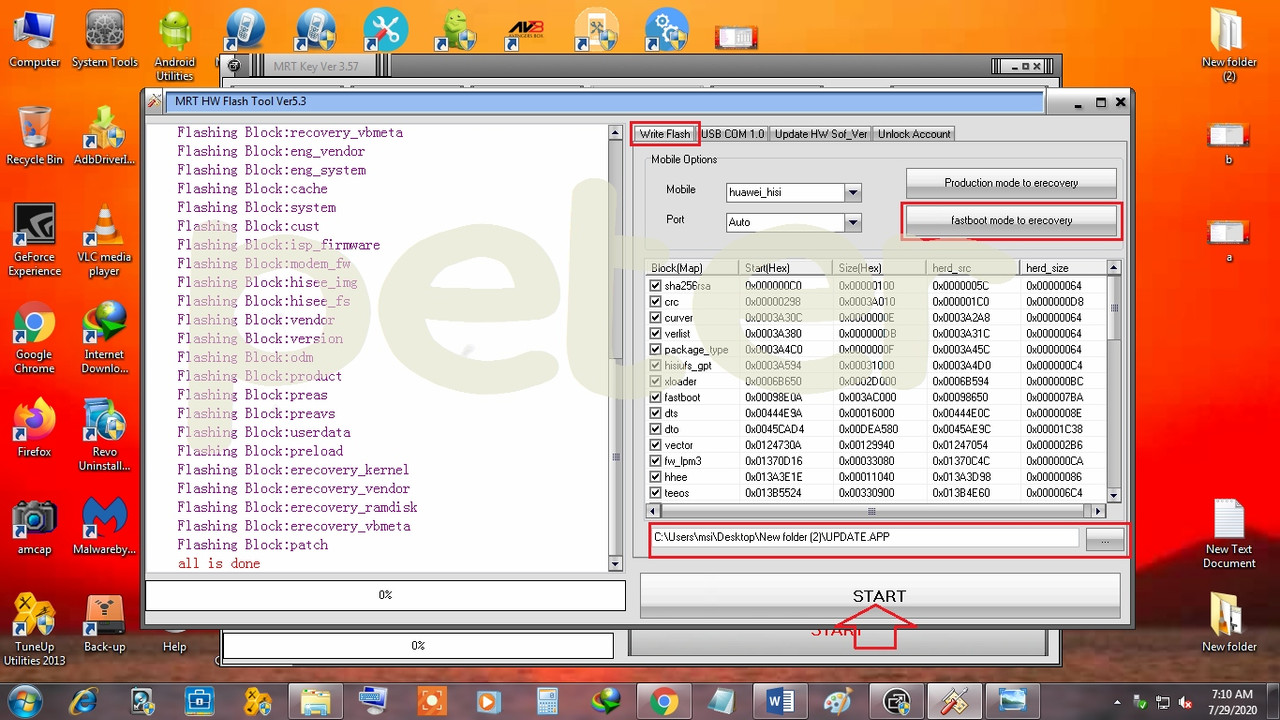This screenshot has height=720, width=1280.
Task: Open Revo Uninstaller desktop shortcut
Action: tap(104, 435)
